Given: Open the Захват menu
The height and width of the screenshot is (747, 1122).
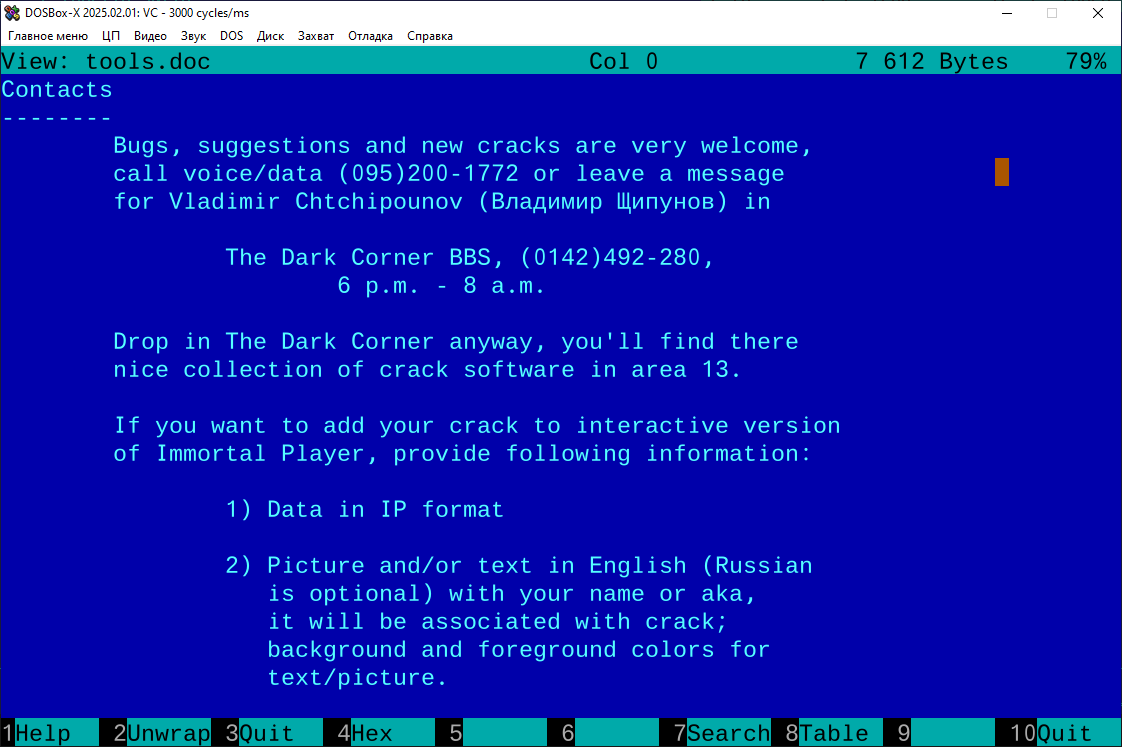Looking at the screenshot, I should tap(316, 36).
